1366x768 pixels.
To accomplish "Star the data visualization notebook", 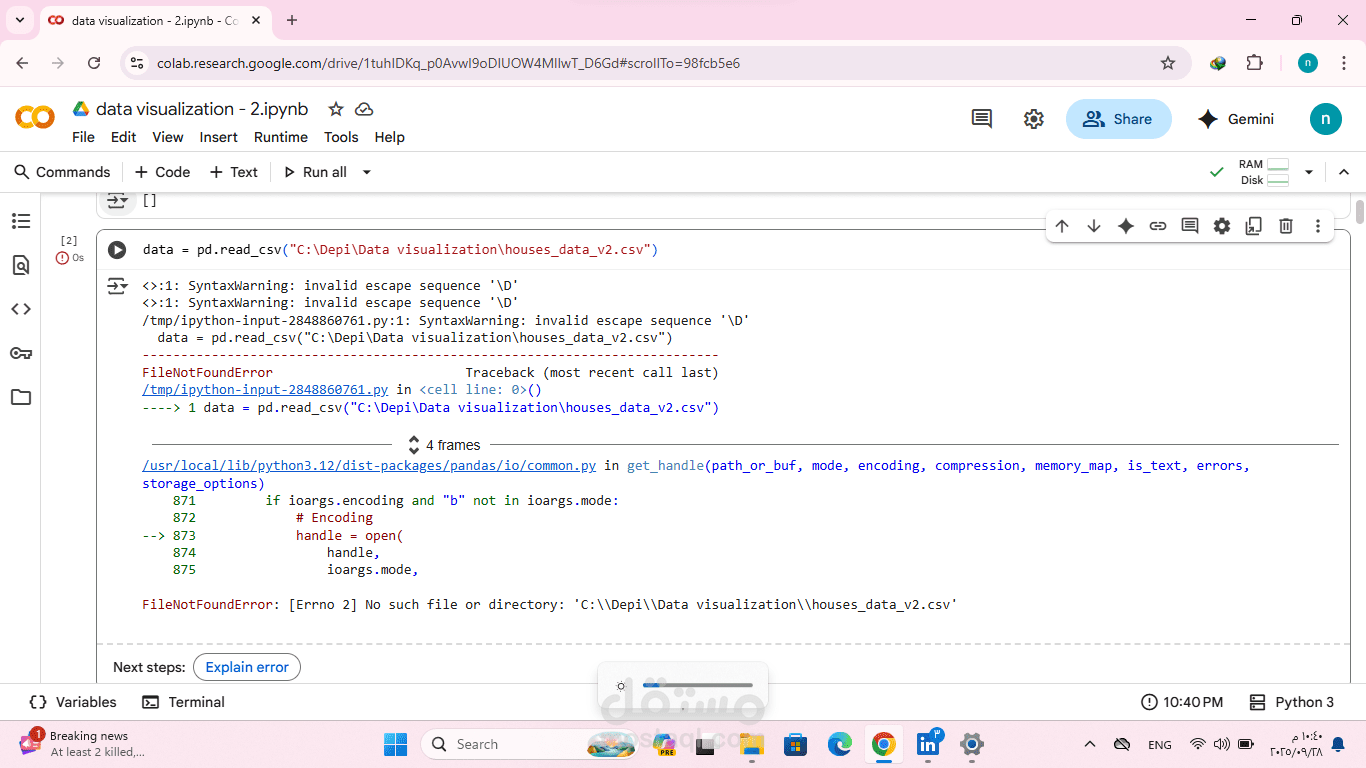I will point(336,109).
